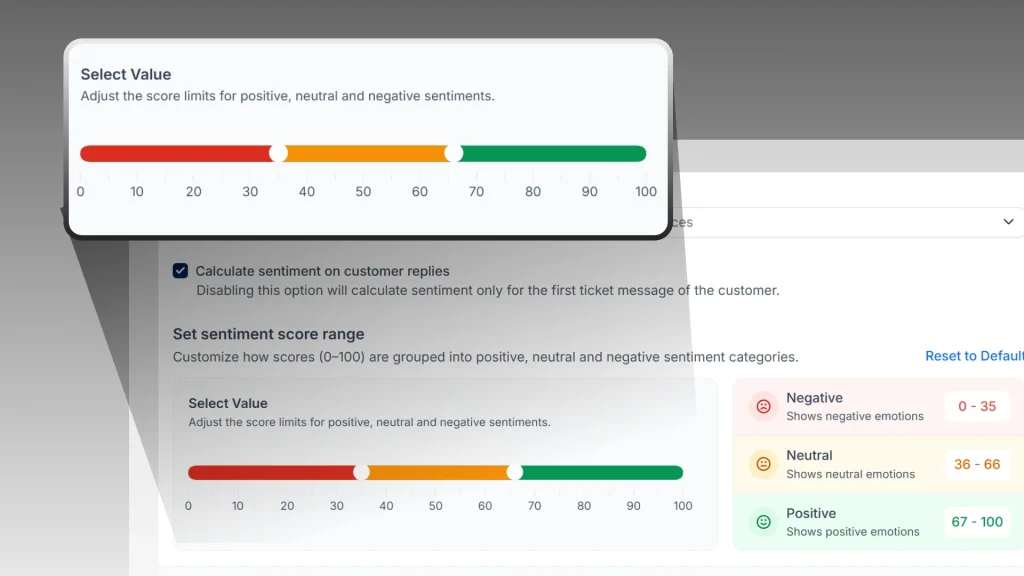Viewport: 1024px width, 576px height.
Task: Click the 'Neutral' category label
Action: click(x=809, y=455)
